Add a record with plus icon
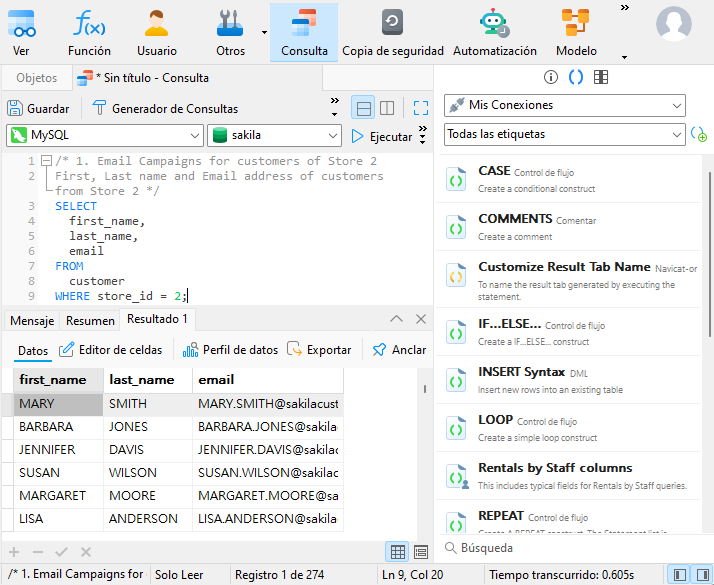Screen dimensions: 714x585 14,552
